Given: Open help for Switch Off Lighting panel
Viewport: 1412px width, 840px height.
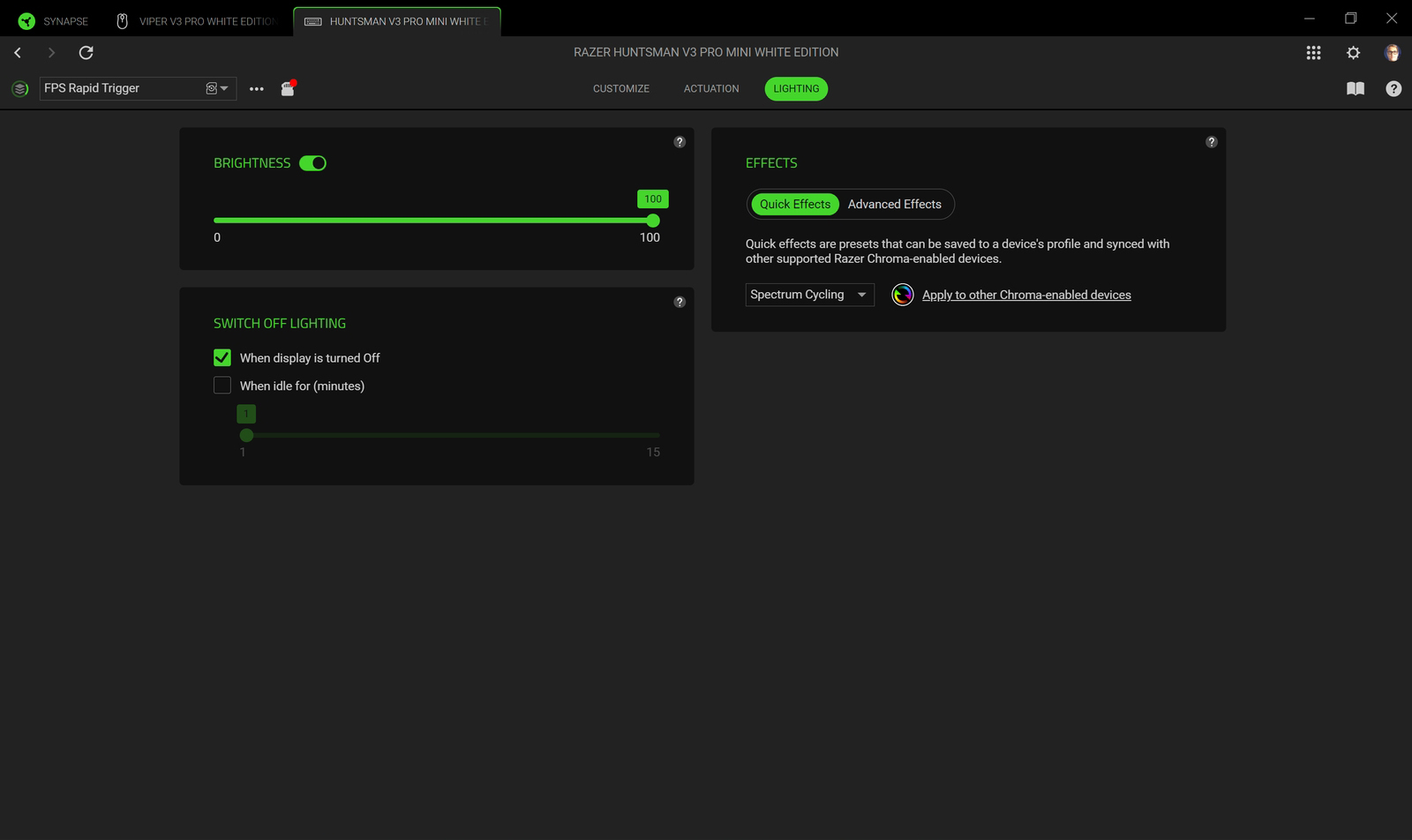Looking at the screenshot, I should click(x=680, y=302).
